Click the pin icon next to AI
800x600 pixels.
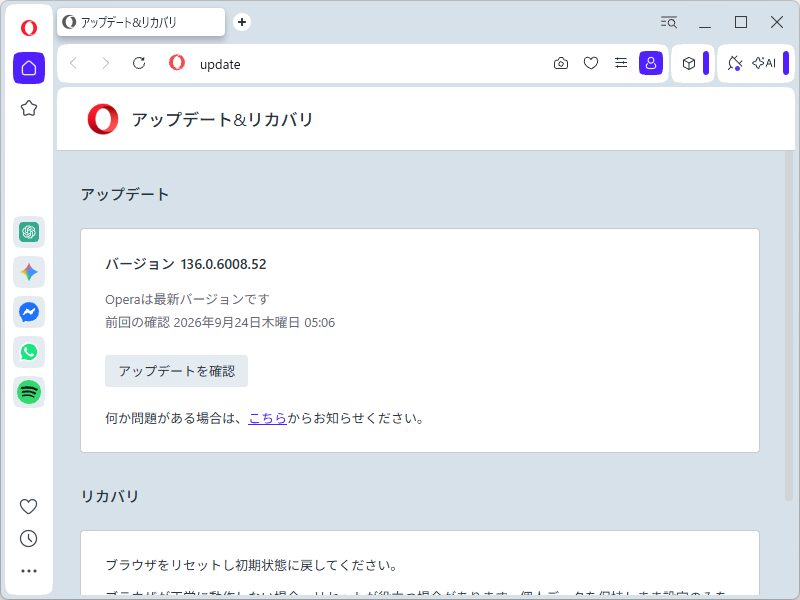coord(735,63)
